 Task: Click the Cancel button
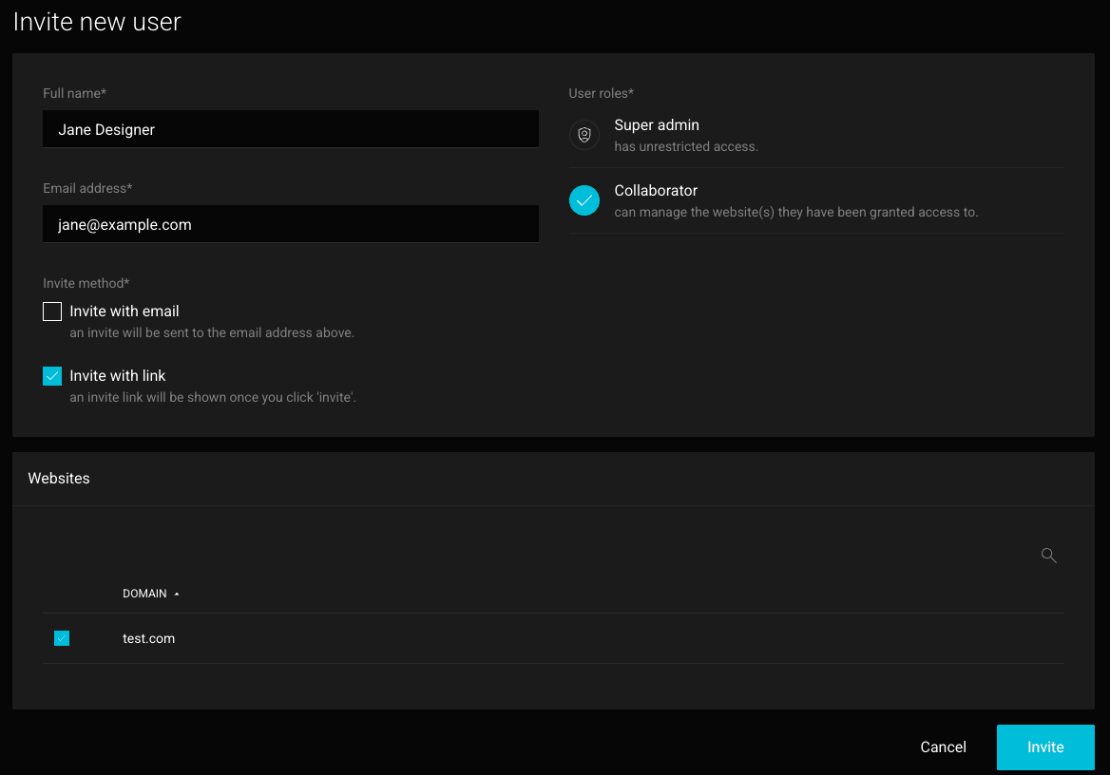[943, 747]
